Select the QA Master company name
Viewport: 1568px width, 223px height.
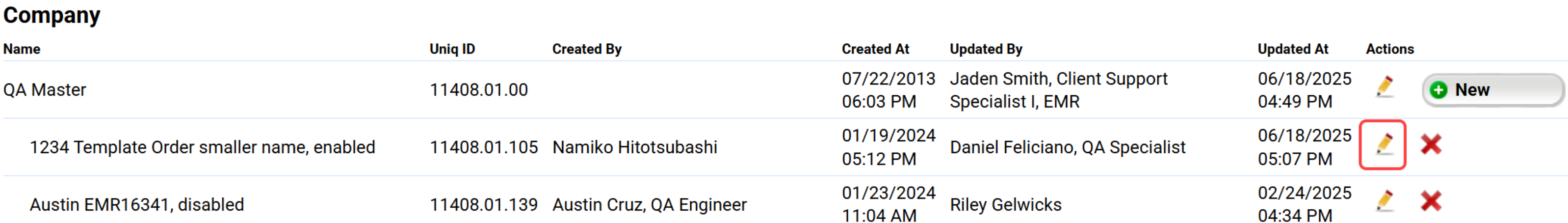coord(45,89)
